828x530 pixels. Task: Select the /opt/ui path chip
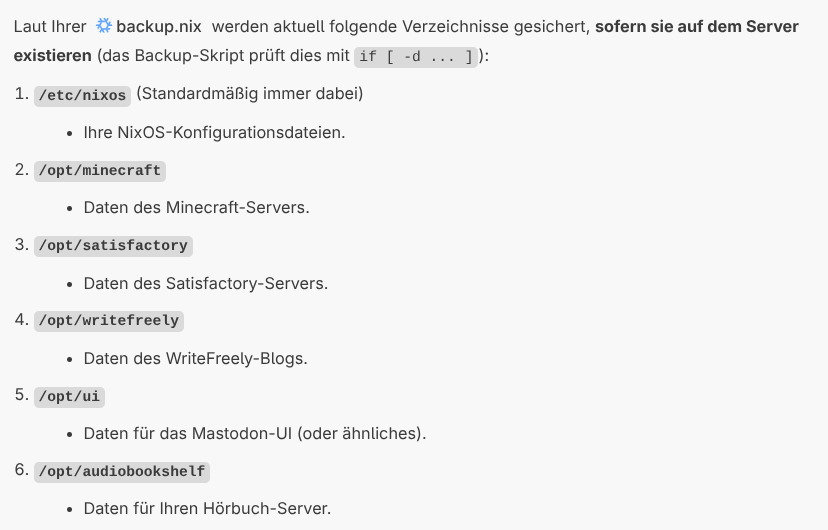tap(70, 396)
